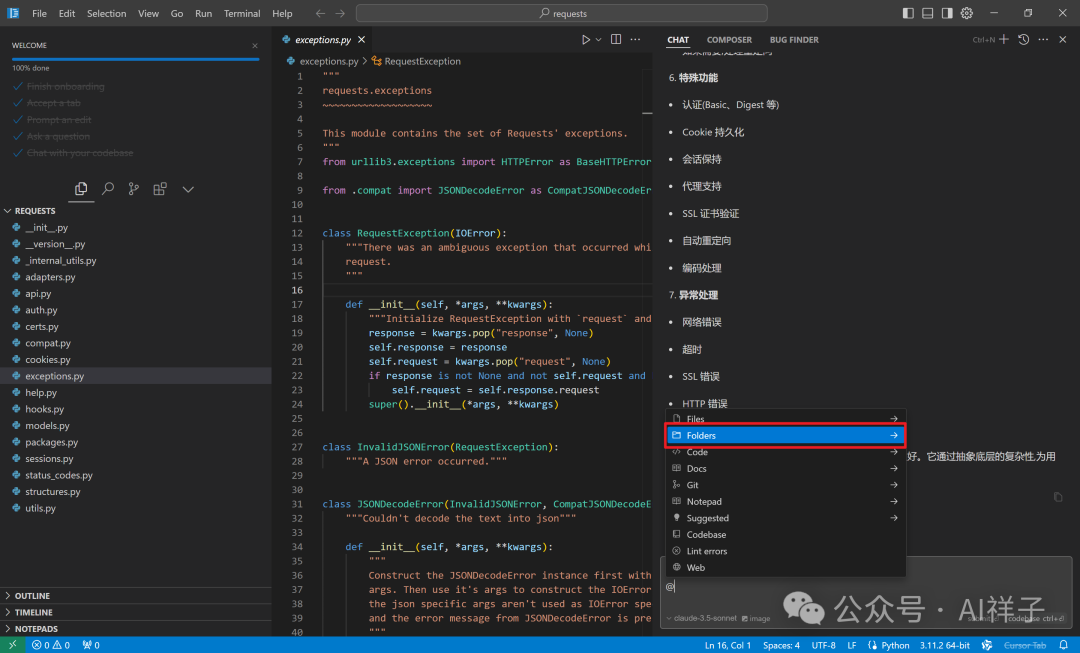This screenshot has height=653, width=1080.
Task: Change indentation via Spaces: 4
Action: [x=781, y=645]
